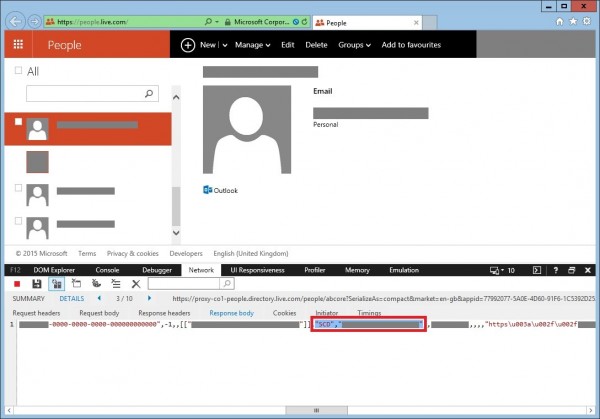The width and height of the screenshot is (600, 419).
Task: Open the Manage dropdown menu
Action: (253, 45)
